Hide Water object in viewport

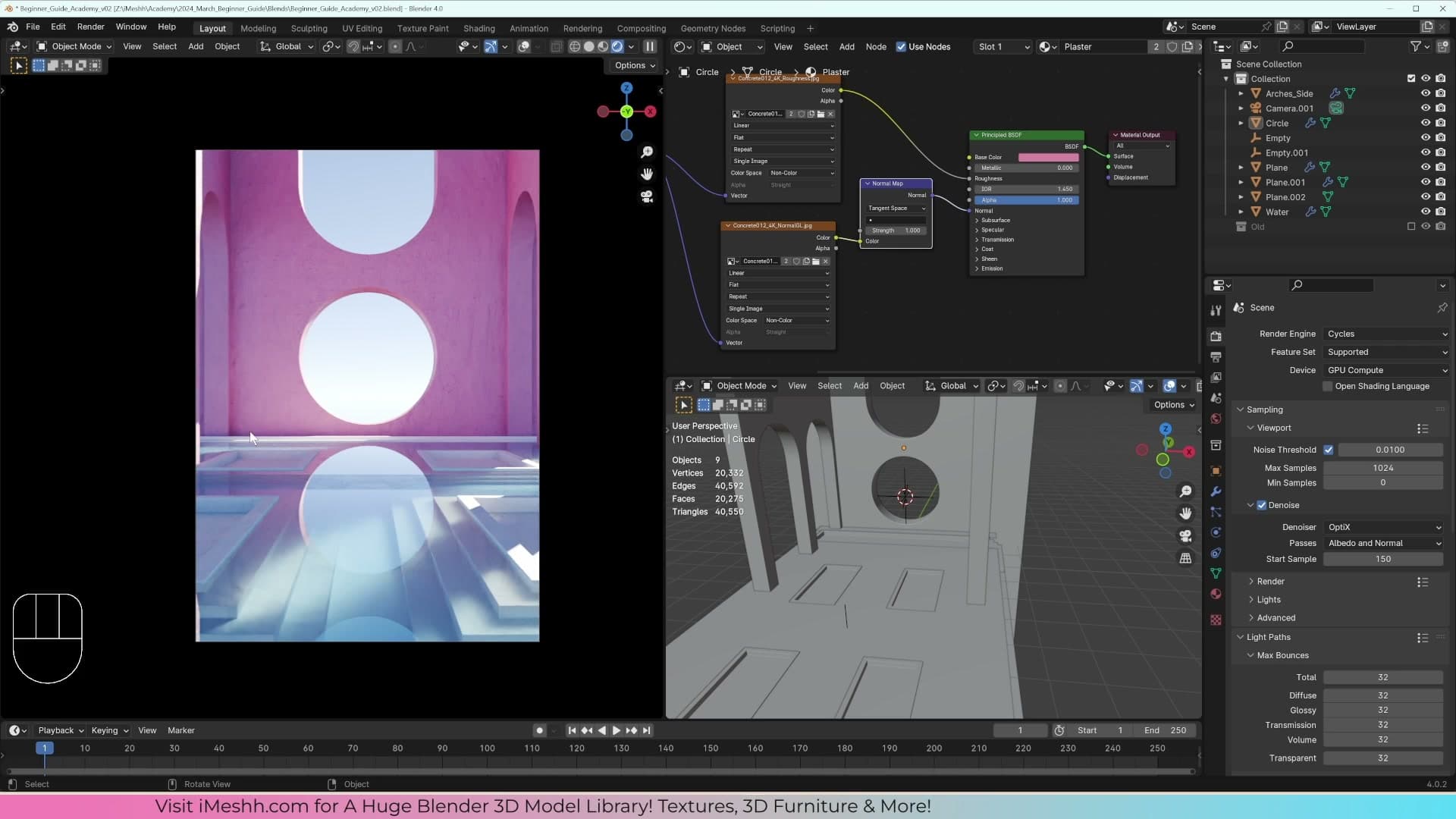[1426, 212]
